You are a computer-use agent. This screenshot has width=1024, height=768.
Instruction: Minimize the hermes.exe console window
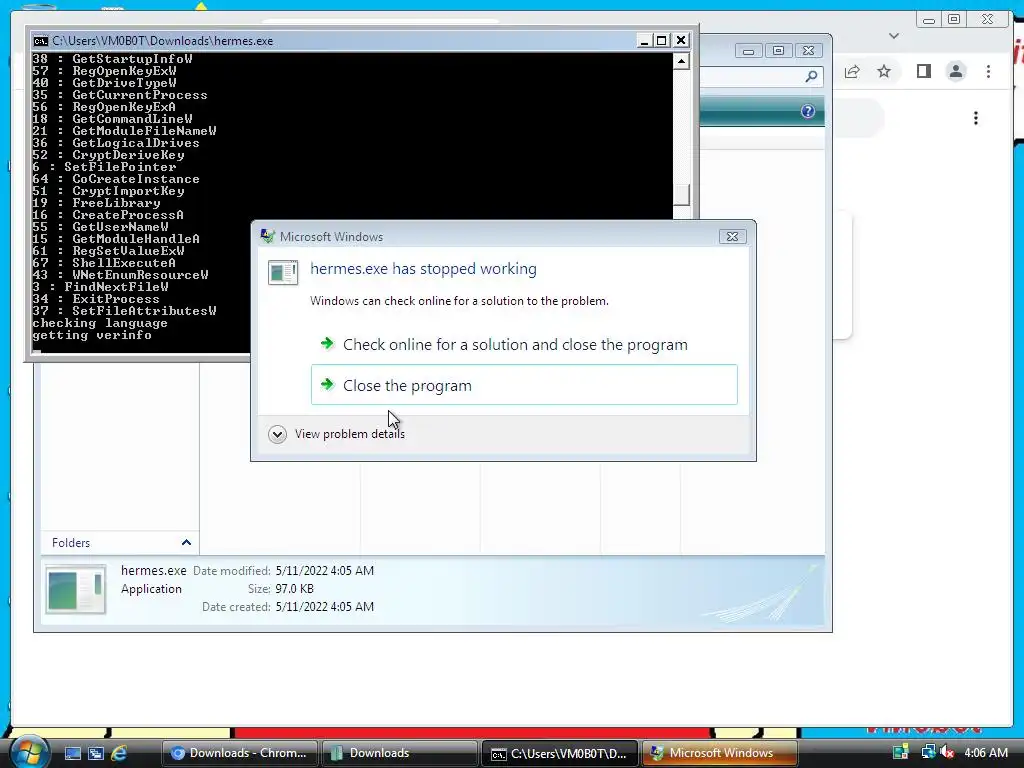point(644,40)
